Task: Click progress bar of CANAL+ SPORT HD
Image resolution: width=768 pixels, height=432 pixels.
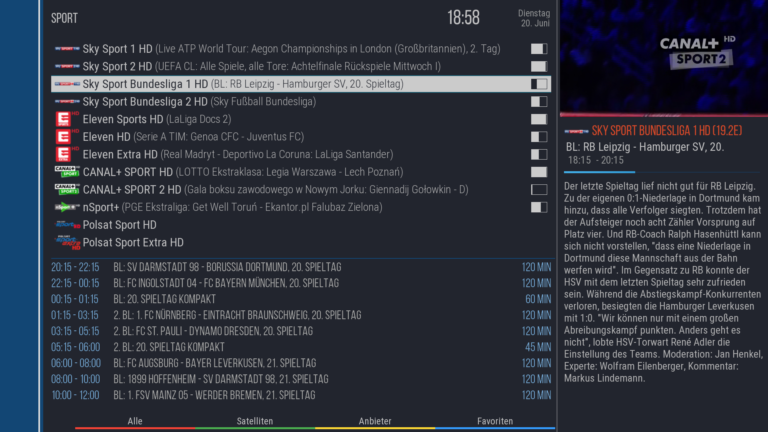Action: [x=539, y=172]
